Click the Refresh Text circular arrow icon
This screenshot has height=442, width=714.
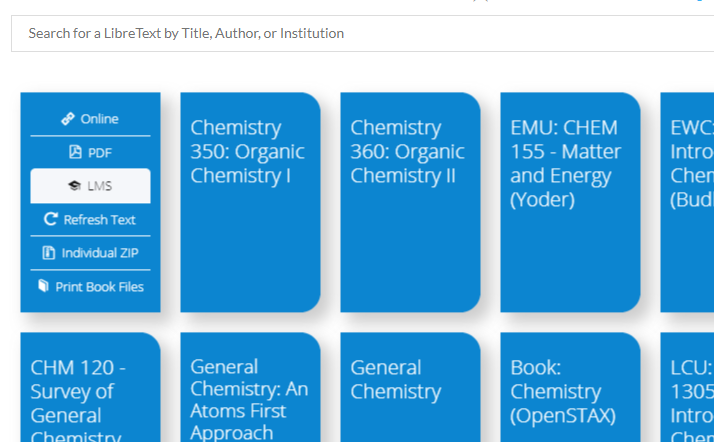[51, 220]
